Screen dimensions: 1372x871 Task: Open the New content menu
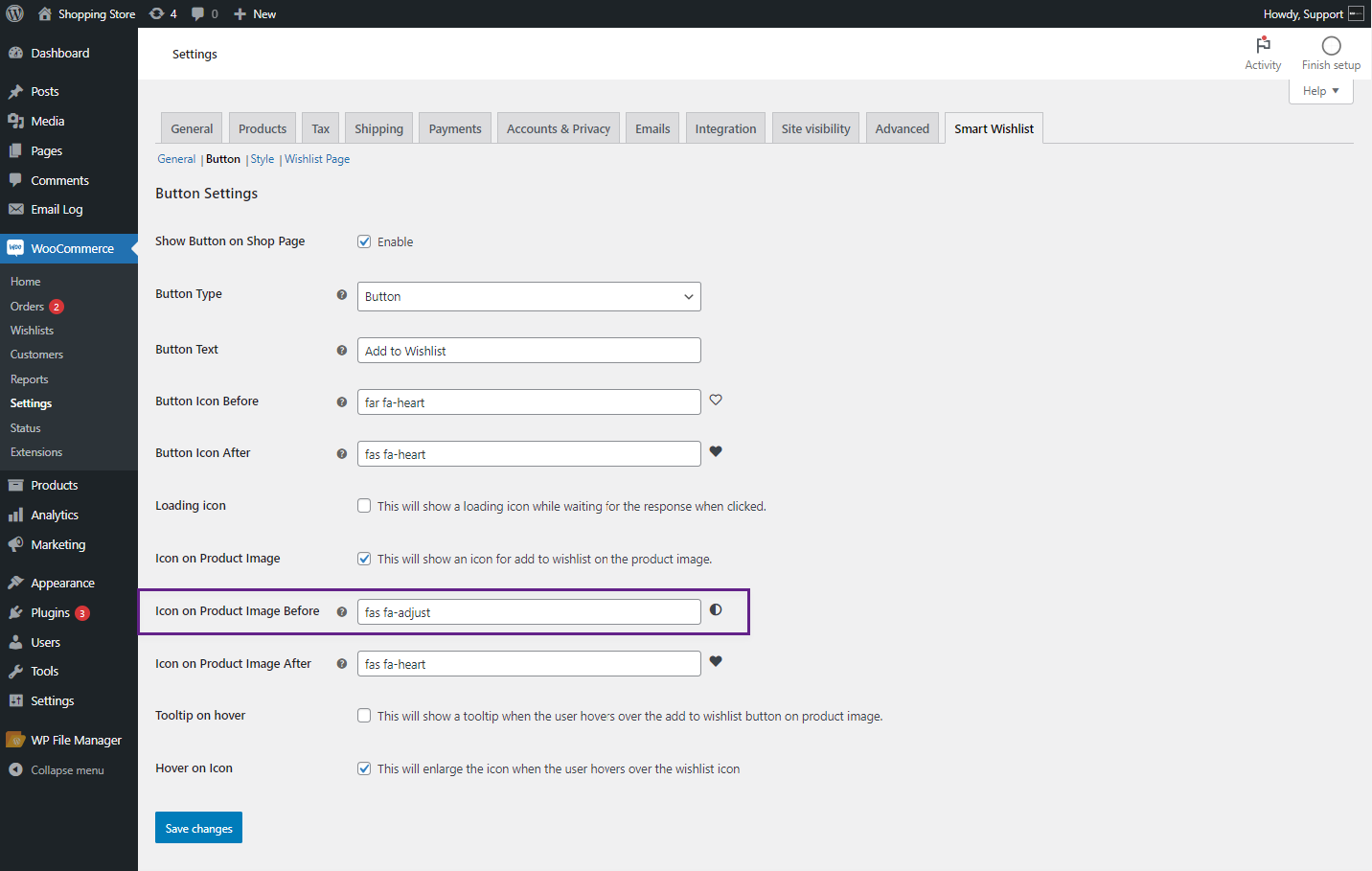pyautogui.click(x=255, y=13)
